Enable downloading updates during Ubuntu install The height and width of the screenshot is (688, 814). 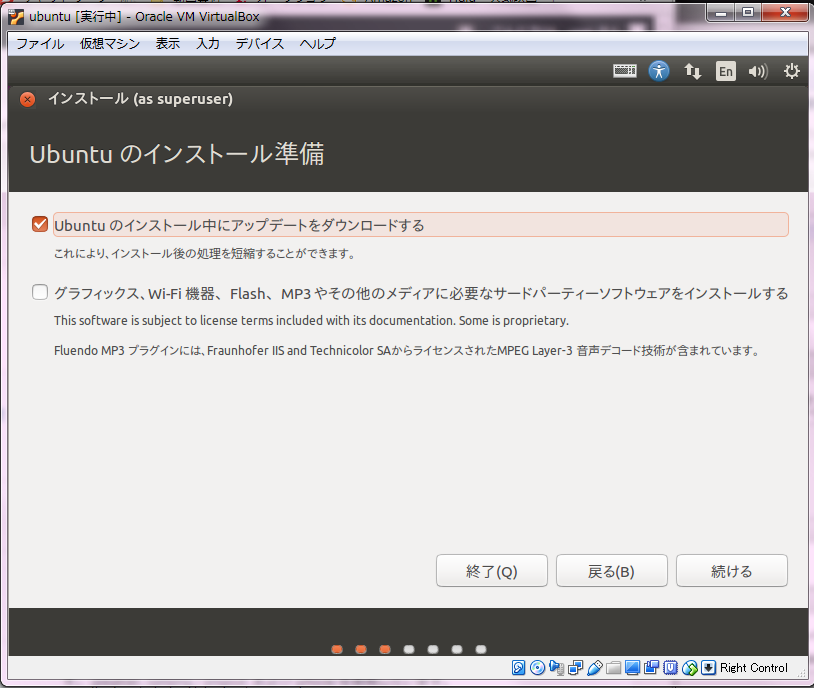click(x=40, y=224)
